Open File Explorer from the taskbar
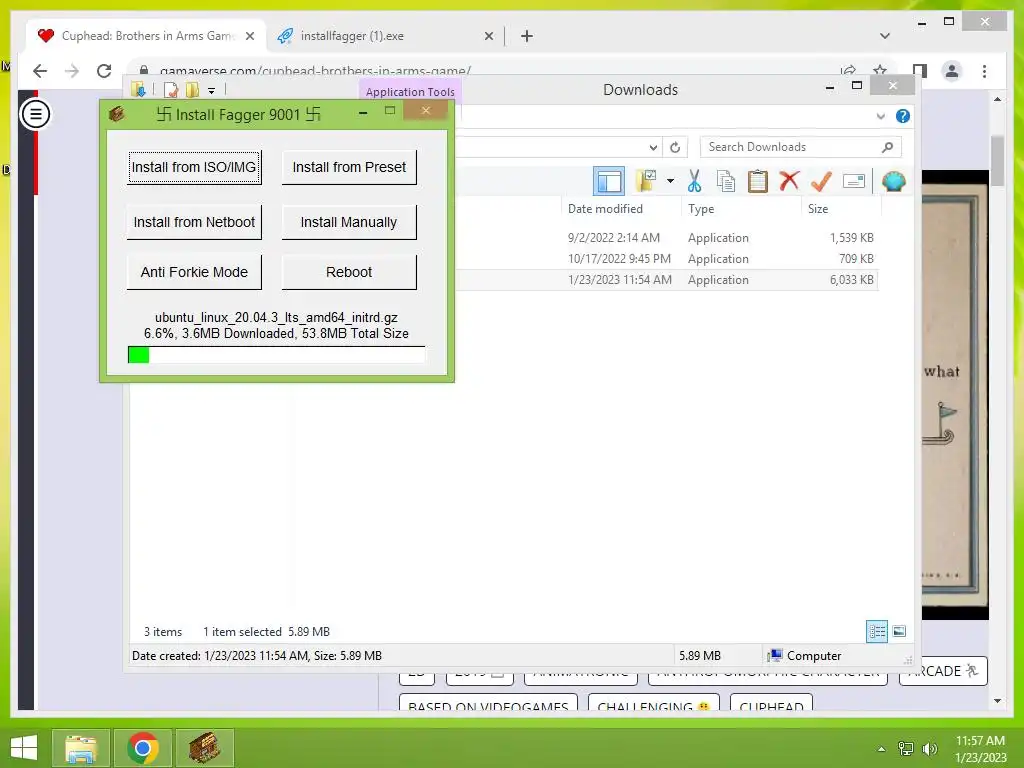1024x768 pixels. coord(80,748)
